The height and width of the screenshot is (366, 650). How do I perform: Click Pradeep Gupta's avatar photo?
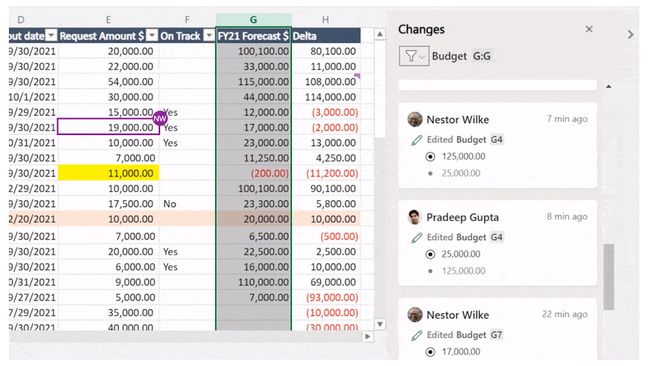(x=415, y=217)
